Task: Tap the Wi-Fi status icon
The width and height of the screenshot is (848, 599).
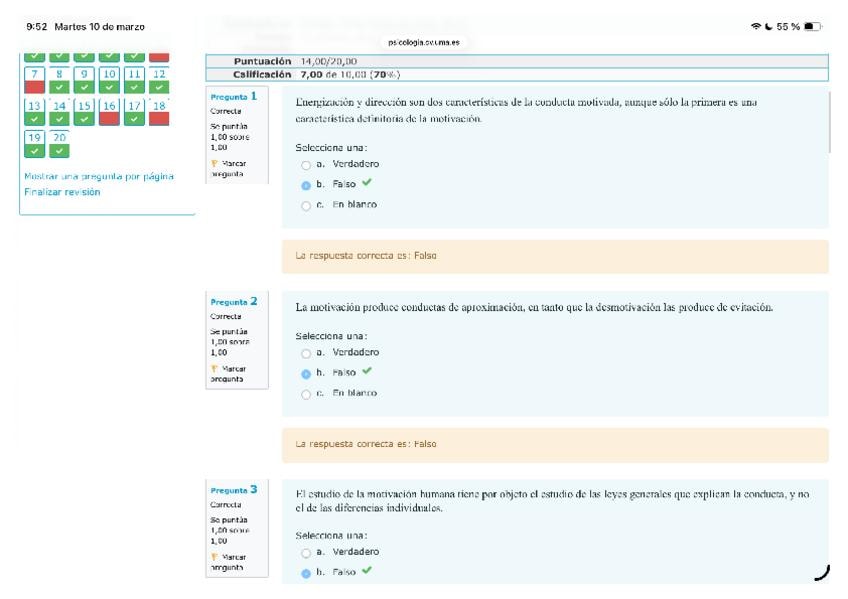Action: click(x=756, y=26)
